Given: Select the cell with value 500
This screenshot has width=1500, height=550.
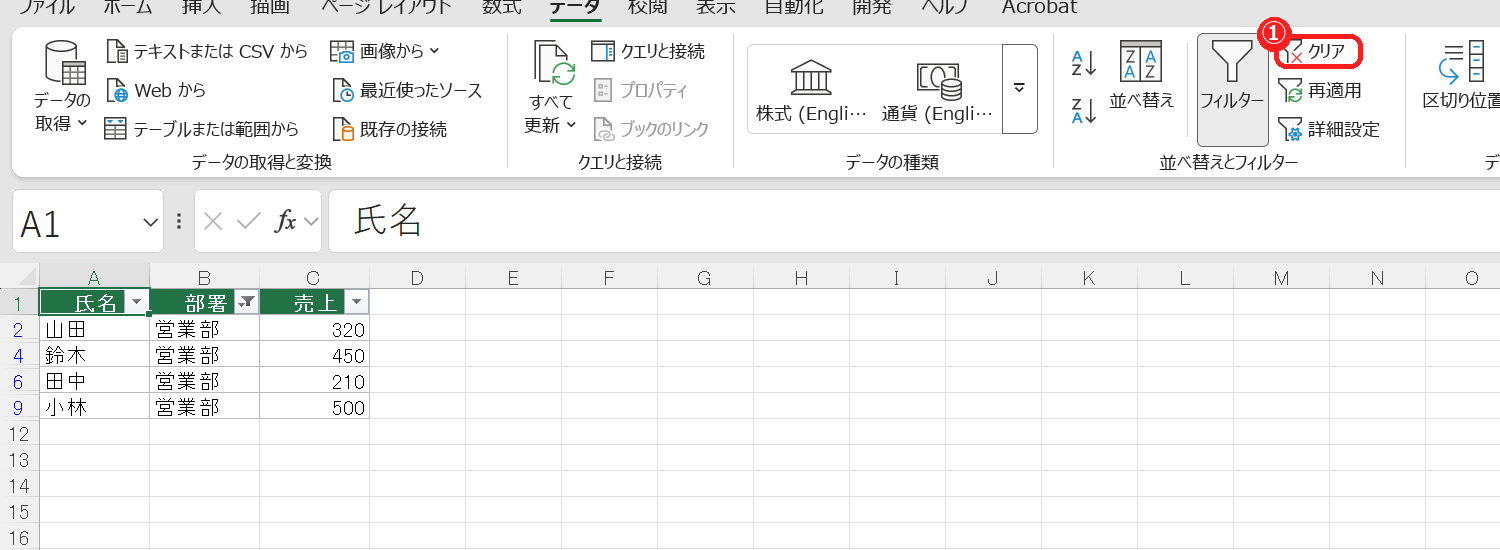Looking at the screenshot, I should tap(314, 407).
